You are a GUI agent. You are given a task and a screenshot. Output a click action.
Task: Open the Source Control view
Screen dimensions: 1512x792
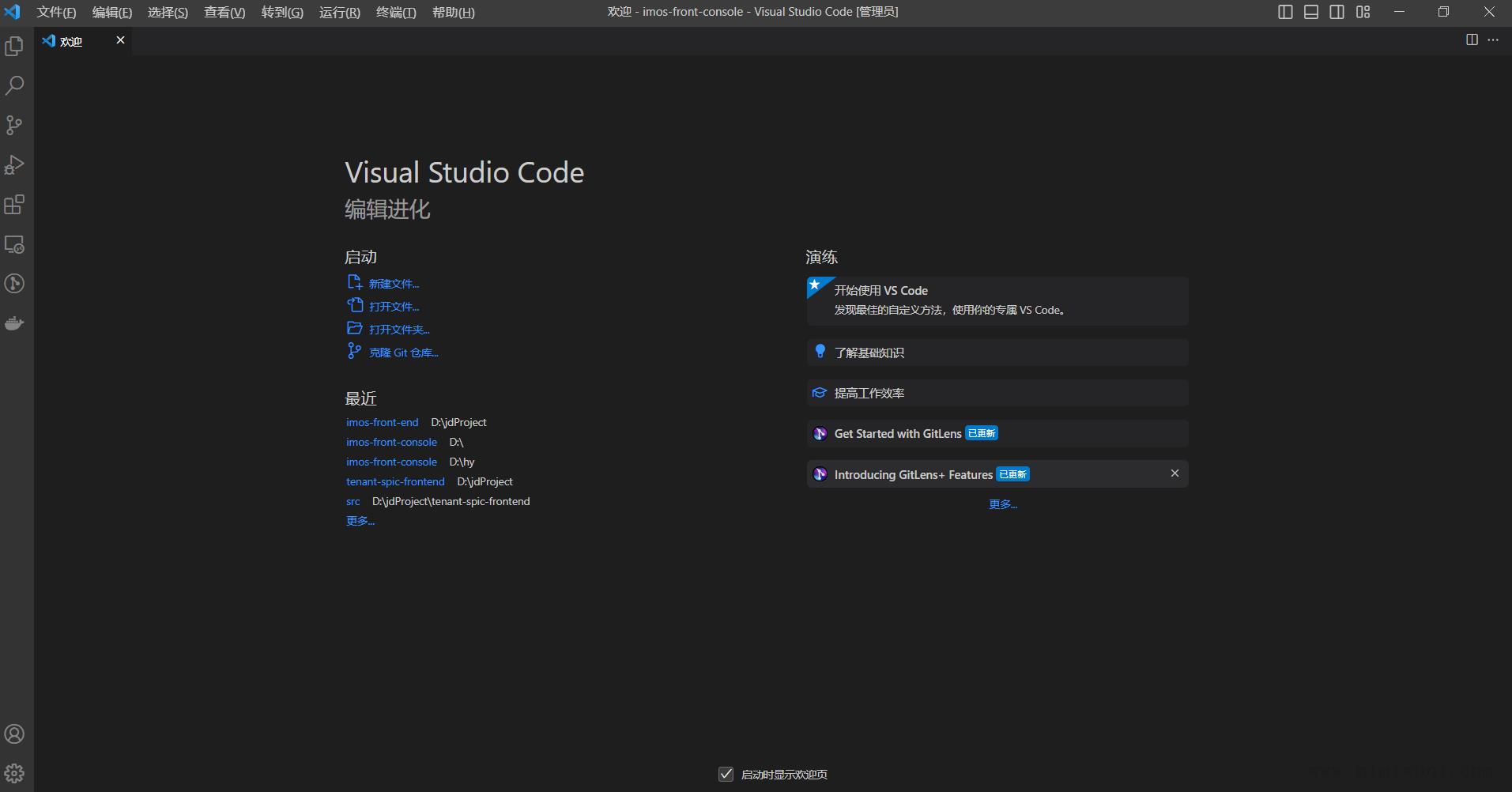pyautogui.click(x=14, y=125)
